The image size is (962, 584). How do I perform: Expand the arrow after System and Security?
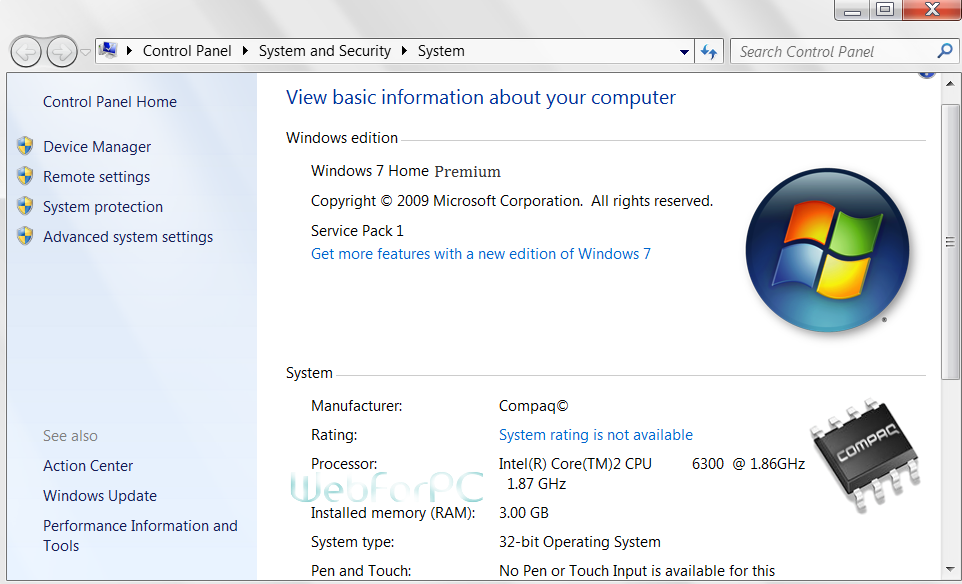[404, 51]
